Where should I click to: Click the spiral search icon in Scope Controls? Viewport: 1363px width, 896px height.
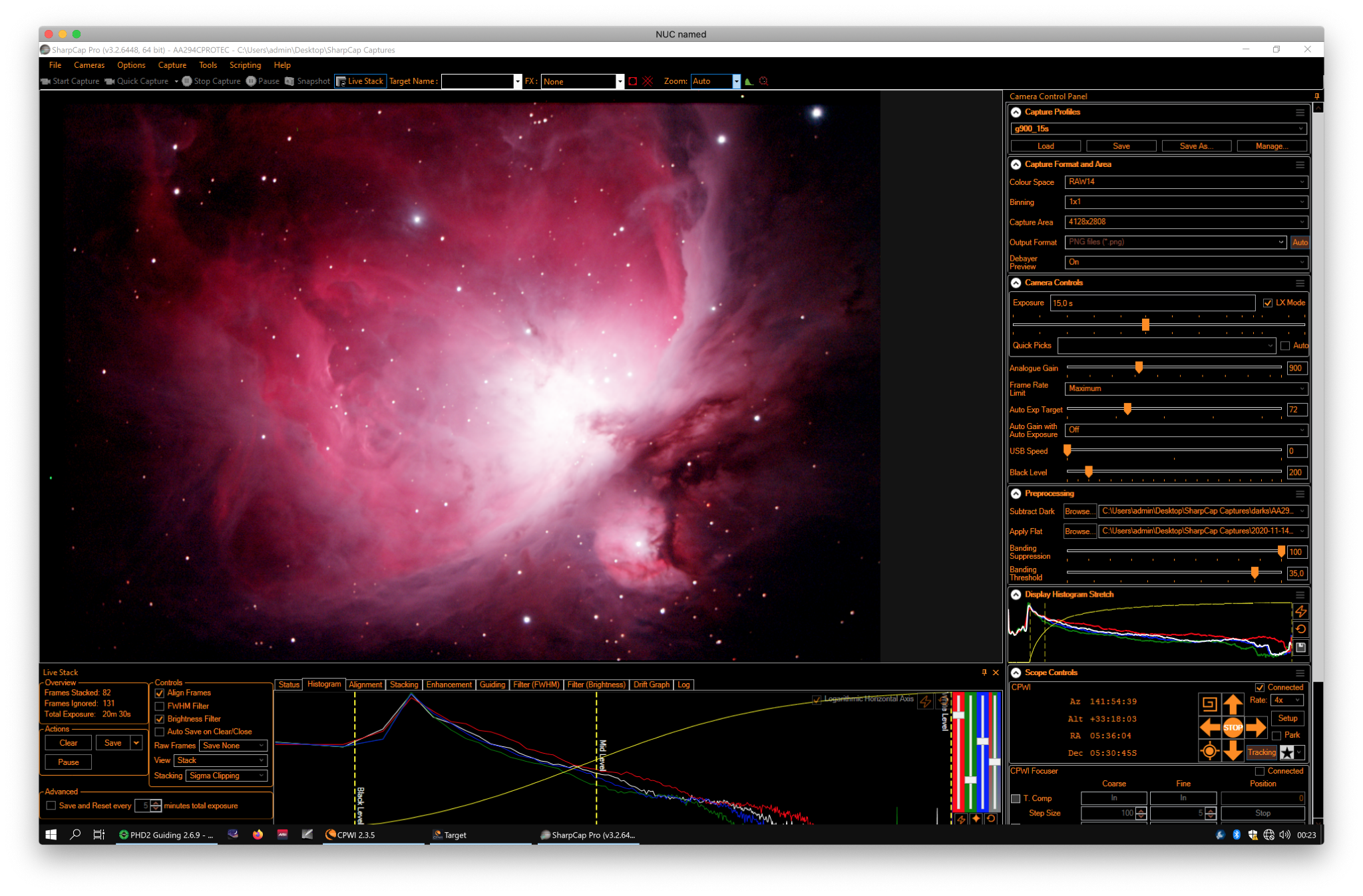(1209, 704)
